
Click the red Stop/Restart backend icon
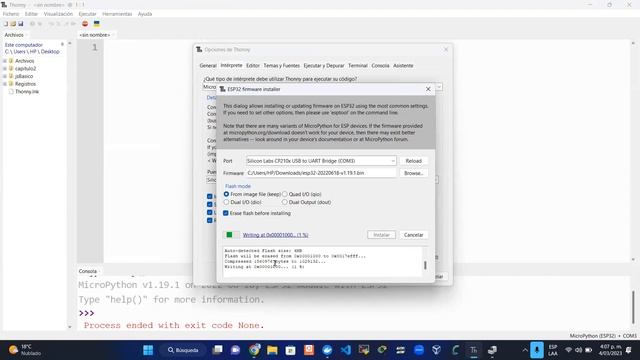coord(85,24)
